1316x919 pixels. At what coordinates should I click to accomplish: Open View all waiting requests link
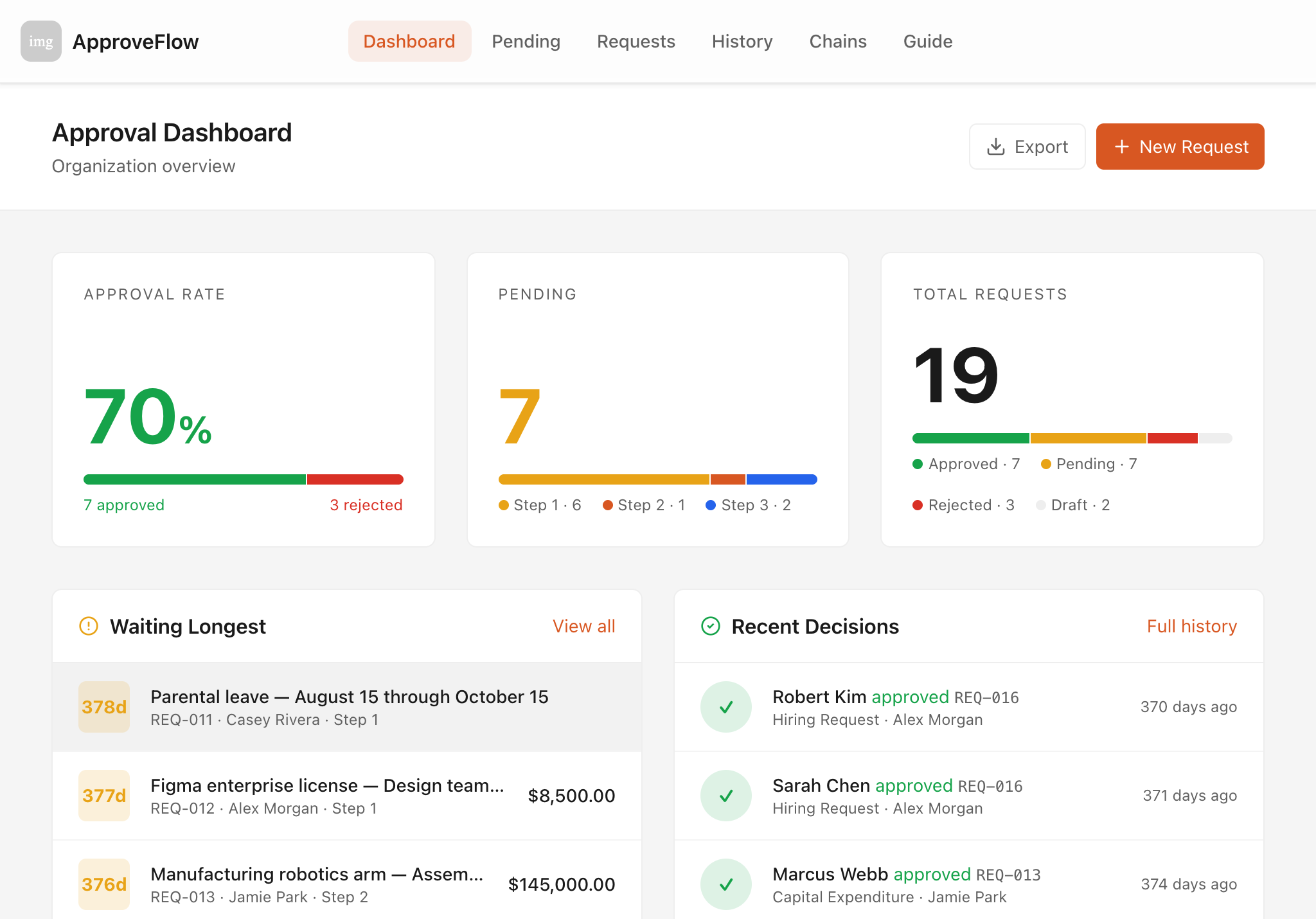click(x=584, y=626)
